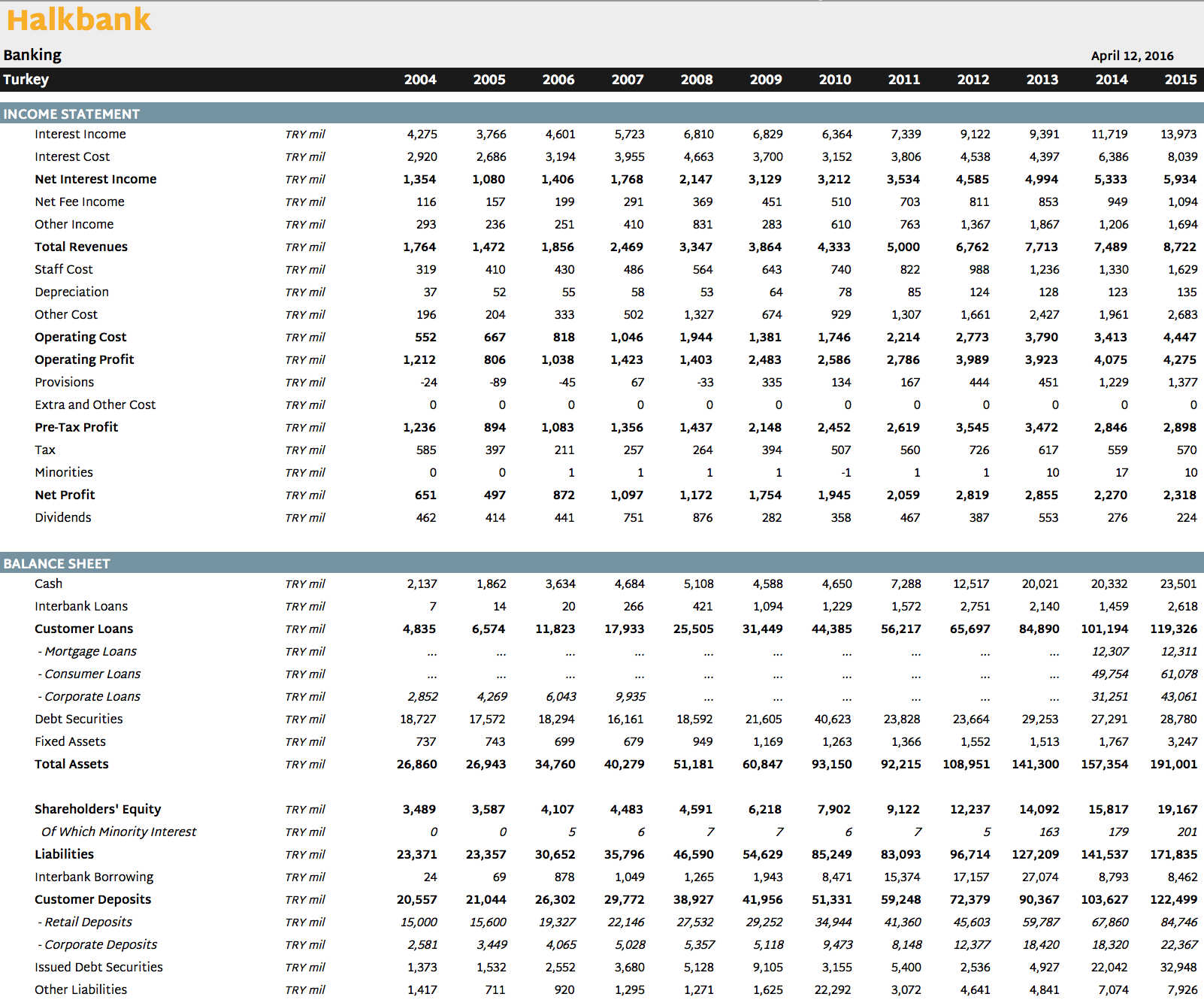Select the '- Mortgage Loans' row label

(x=87, y=652)
